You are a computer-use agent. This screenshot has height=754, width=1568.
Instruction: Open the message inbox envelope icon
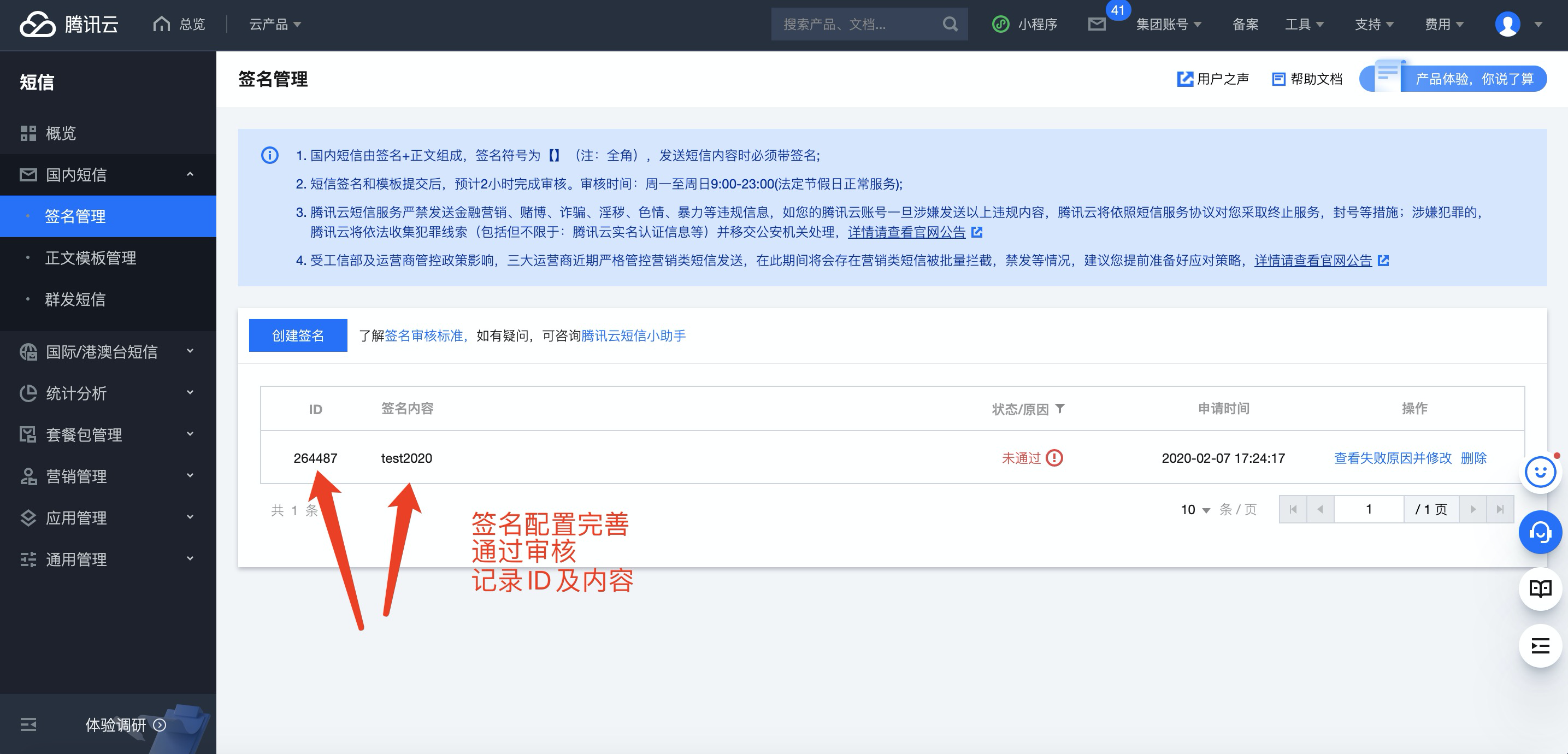pyautogui.click(x=1097, y=25)
